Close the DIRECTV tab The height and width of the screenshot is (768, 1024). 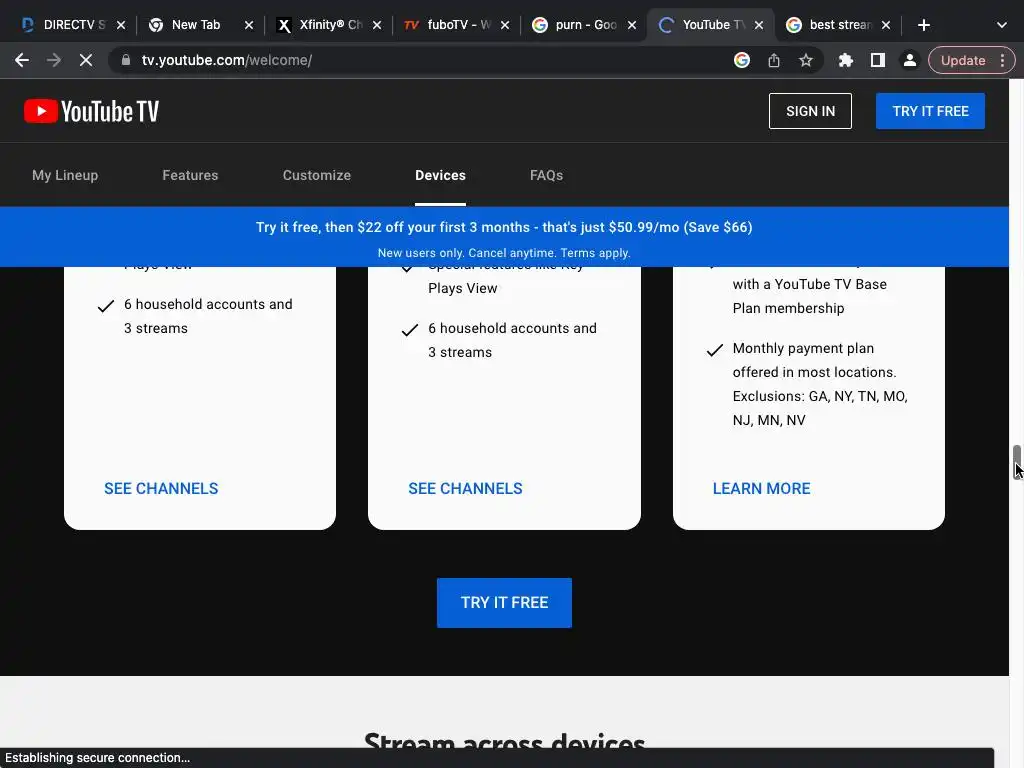pyautogui.click(x=121, y=25)
